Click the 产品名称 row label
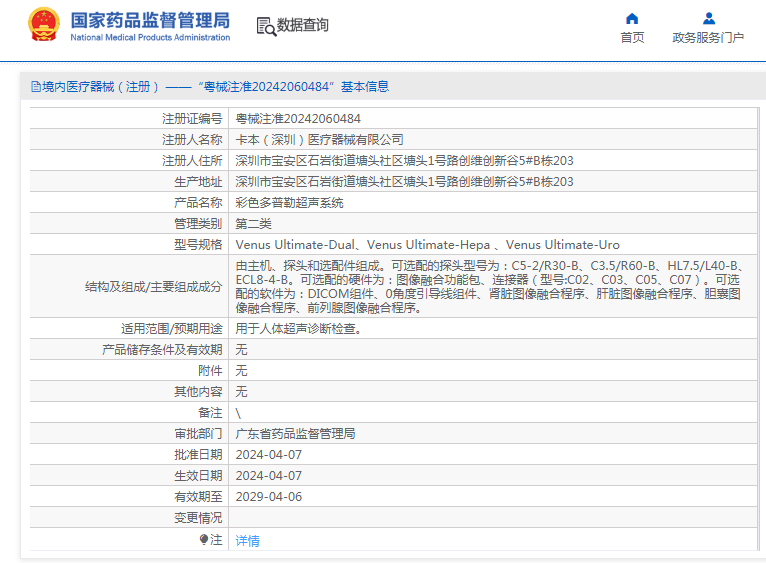766x563 pixels. click(x=198, y=203)
